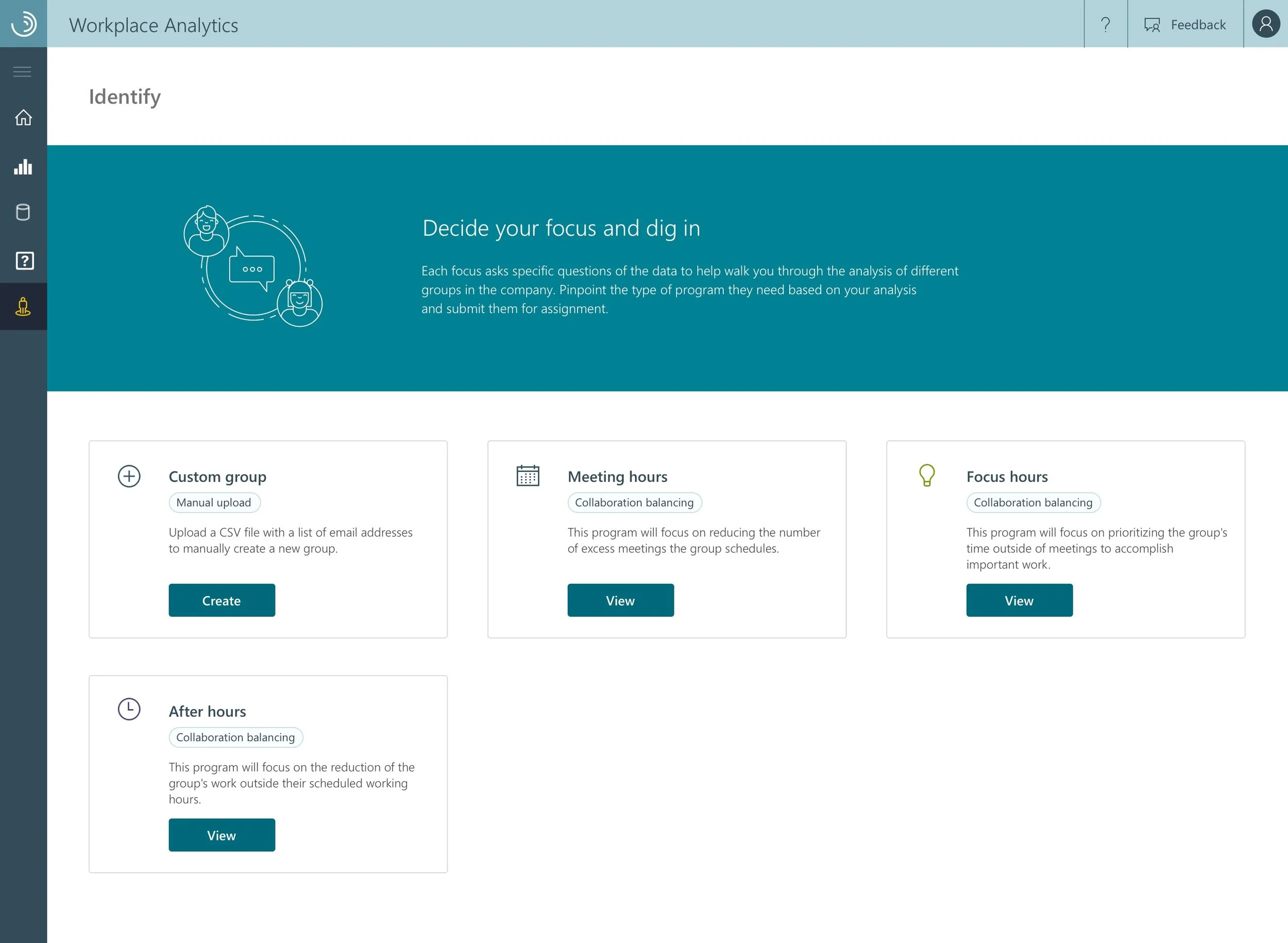
Task: View the Meeting hours program
Action: point(620,600)
